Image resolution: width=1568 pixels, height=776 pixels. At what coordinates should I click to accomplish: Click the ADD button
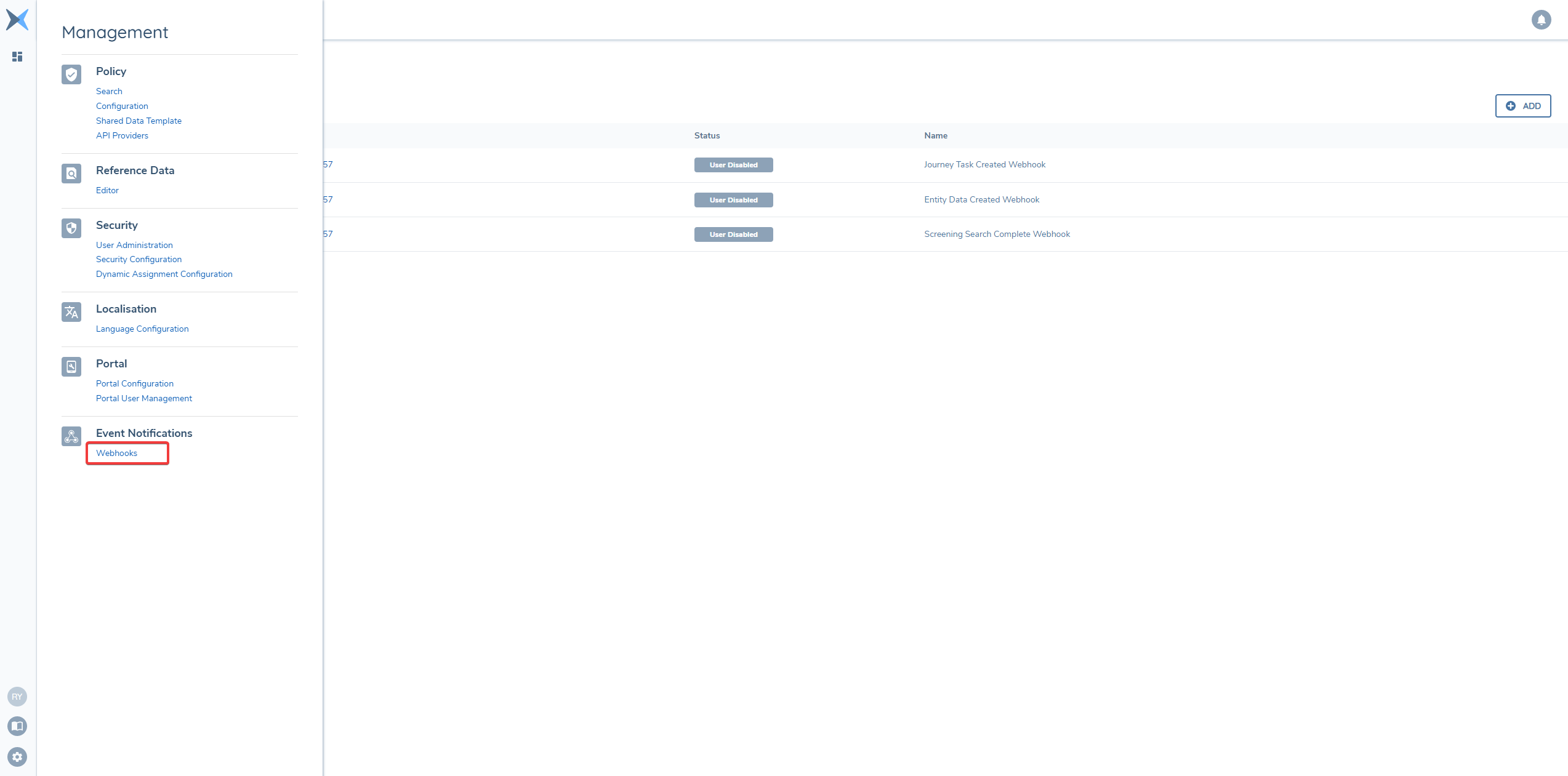tap(1522, 105)
